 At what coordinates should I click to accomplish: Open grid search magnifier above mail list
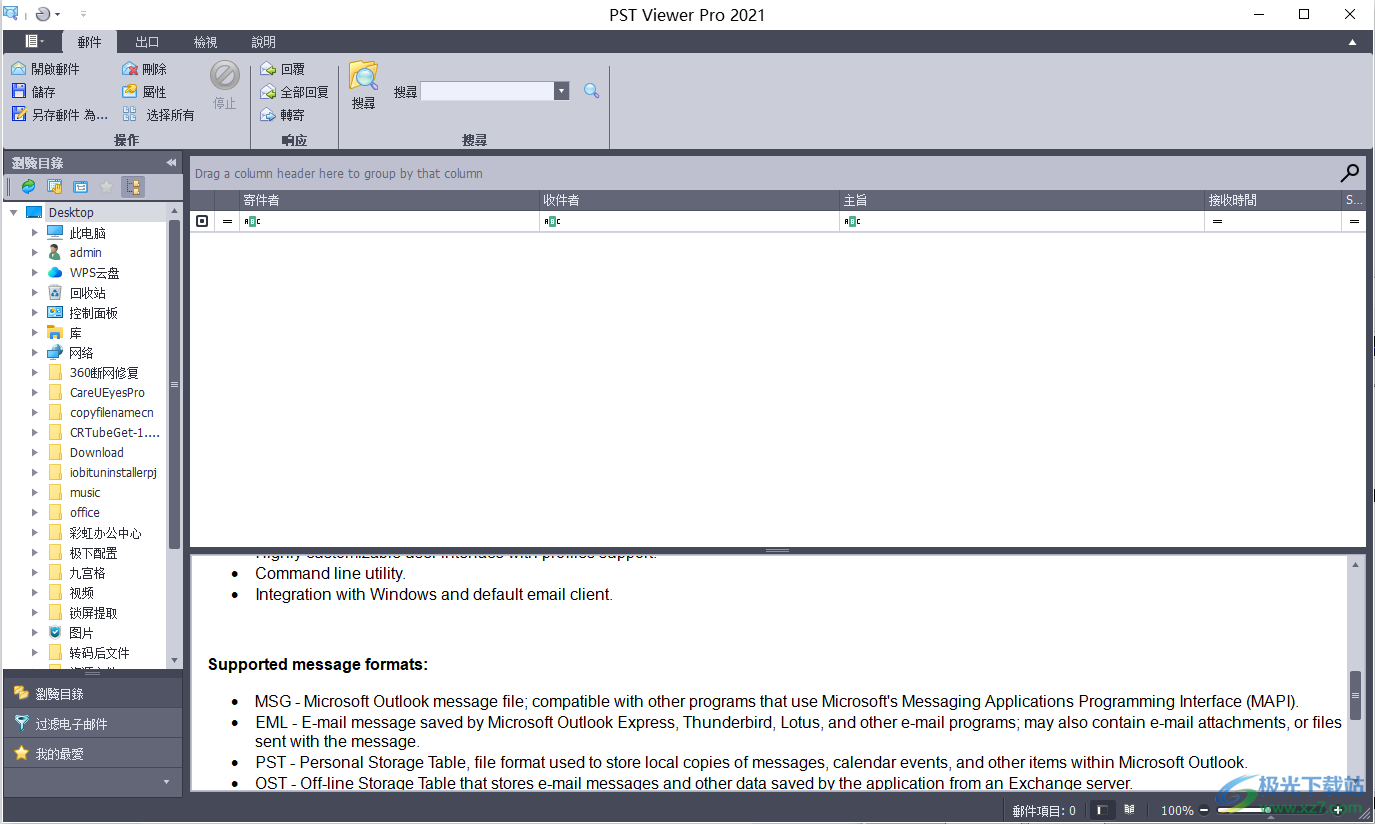[x=1350, y=173]
